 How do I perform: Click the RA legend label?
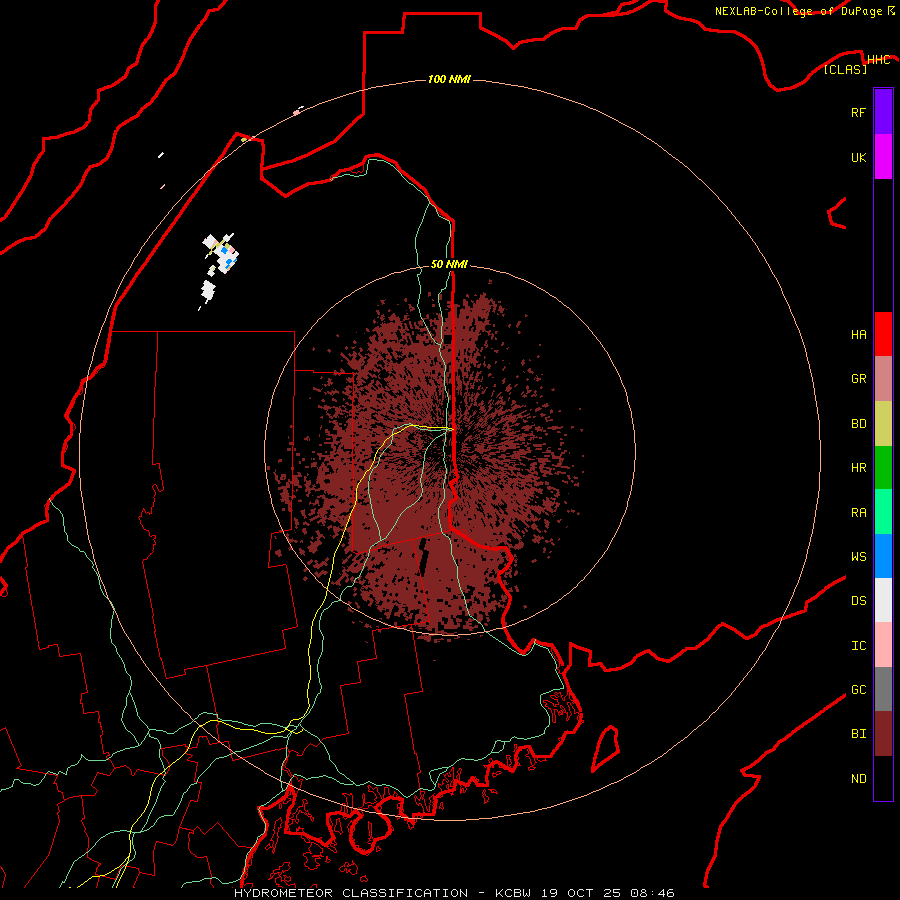pyautogui.click(x=858, y=513)
